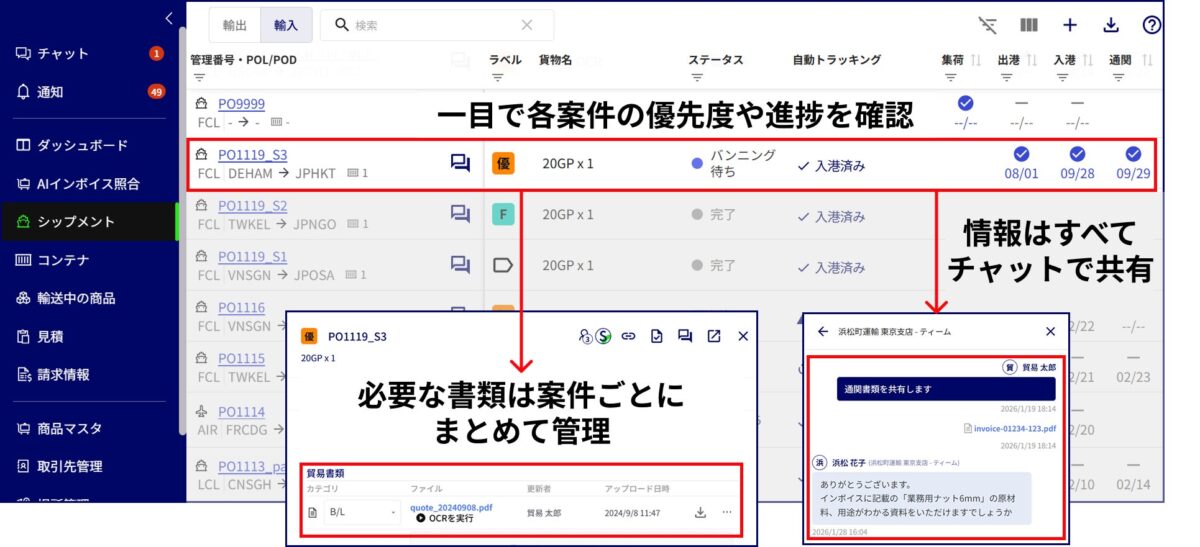Viewport: 1200px width, 547px height.
Task: Click 集荷 checkmark on the PO9999 row
Action: (965, 103)
